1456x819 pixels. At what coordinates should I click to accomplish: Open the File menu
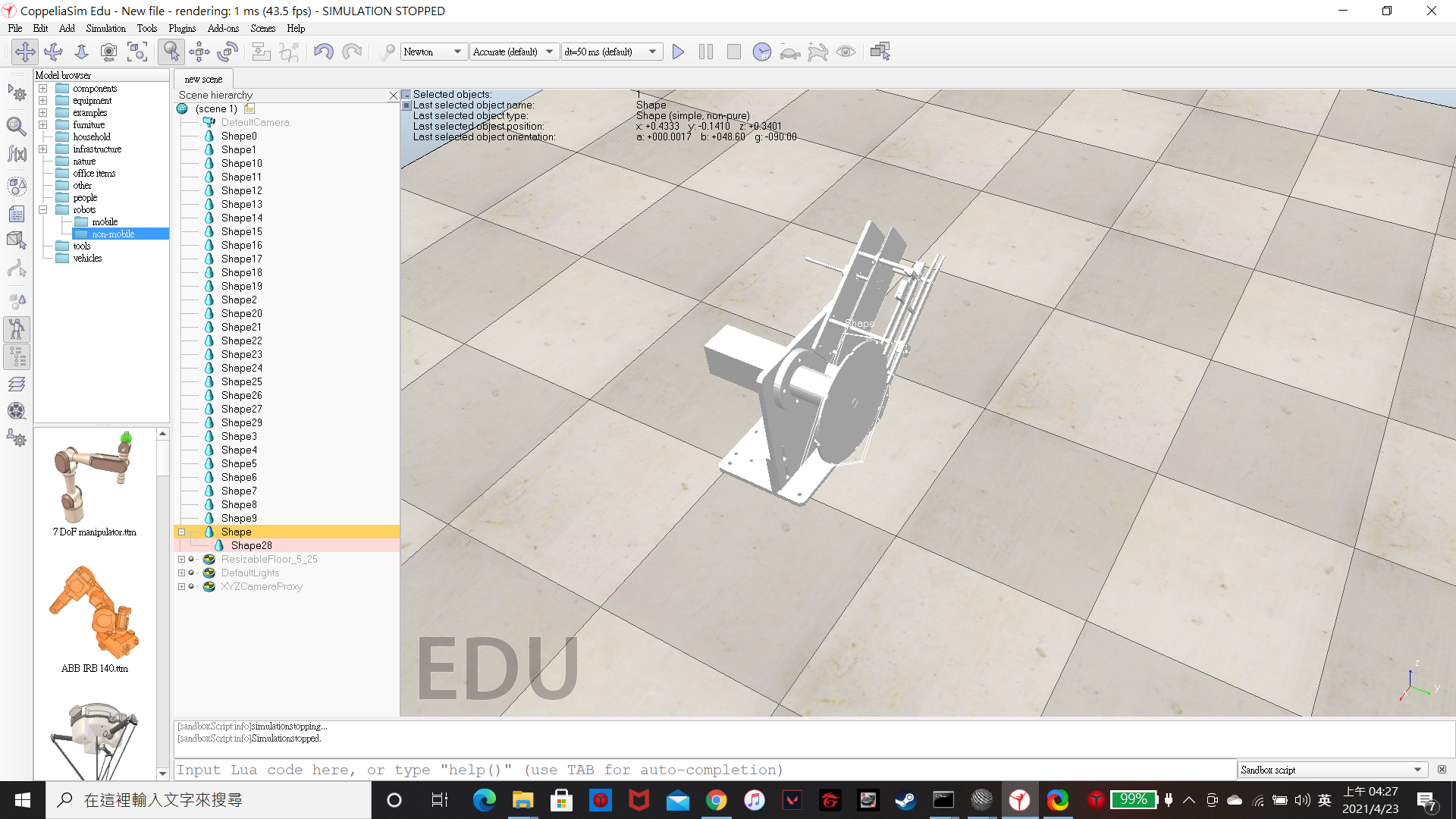(x=15, y=29)
